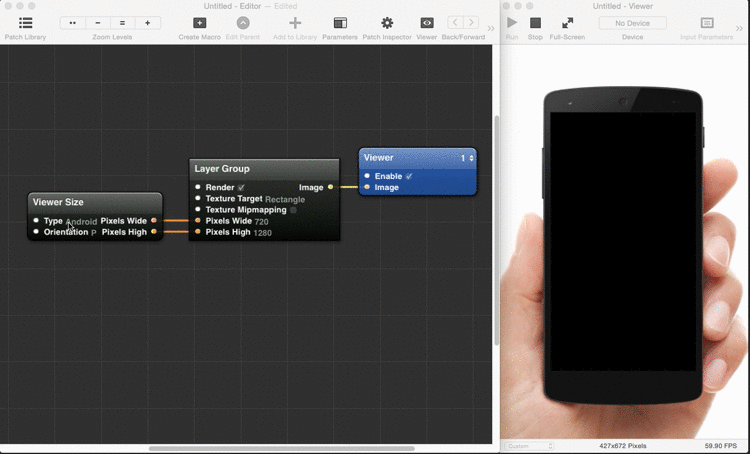
Task: Click the editor horizontal scrollbar
Action: 282,449
